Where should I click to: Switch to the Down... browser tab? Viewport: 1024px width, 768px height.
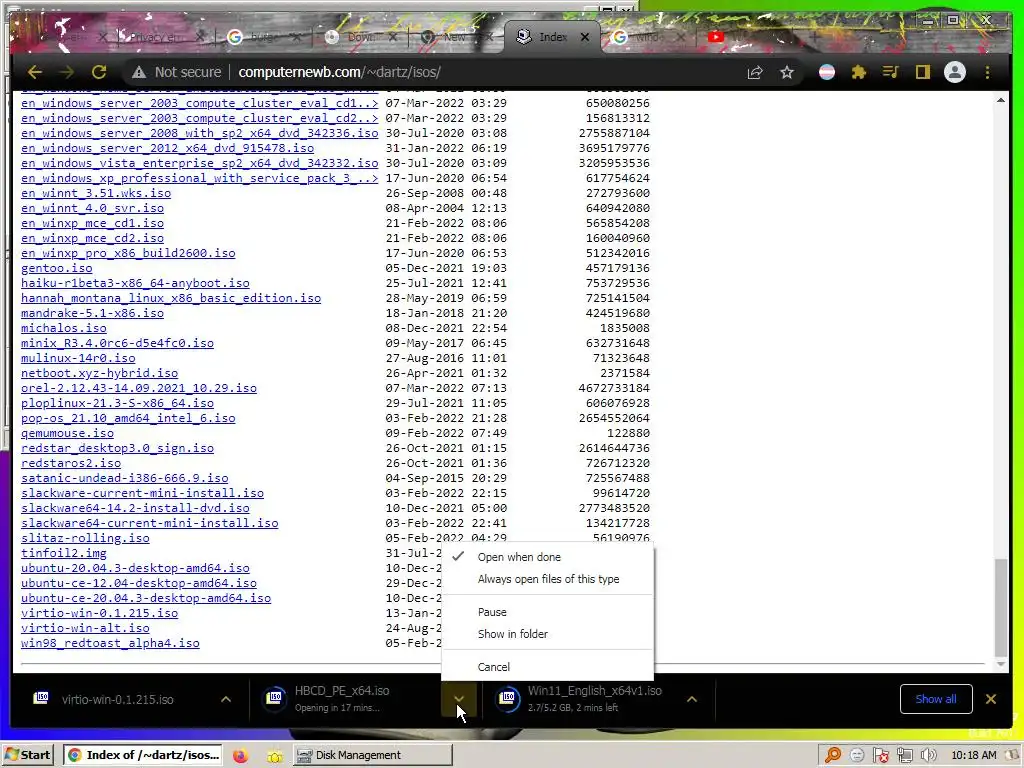coord(360,37)
